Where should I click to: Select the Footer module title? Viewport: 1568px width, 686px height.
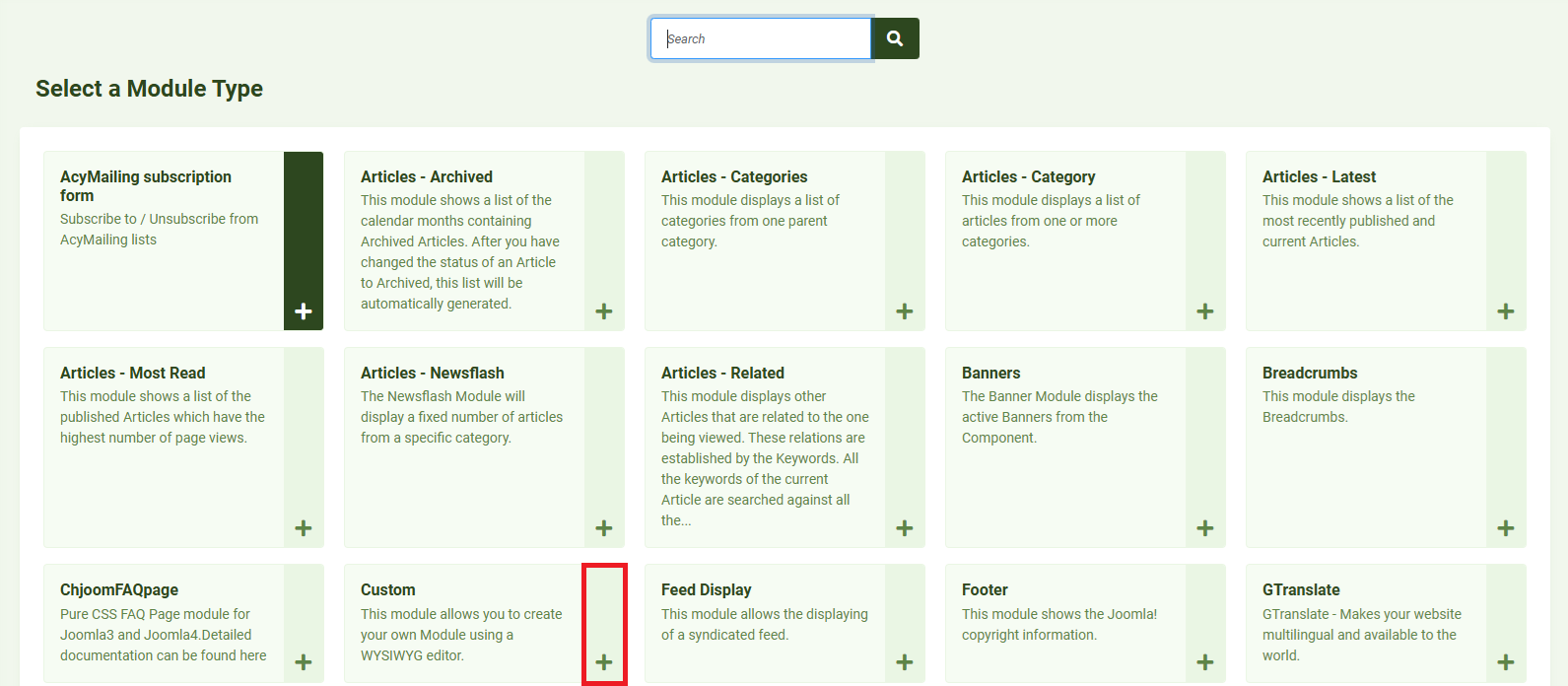click(985, 589)
